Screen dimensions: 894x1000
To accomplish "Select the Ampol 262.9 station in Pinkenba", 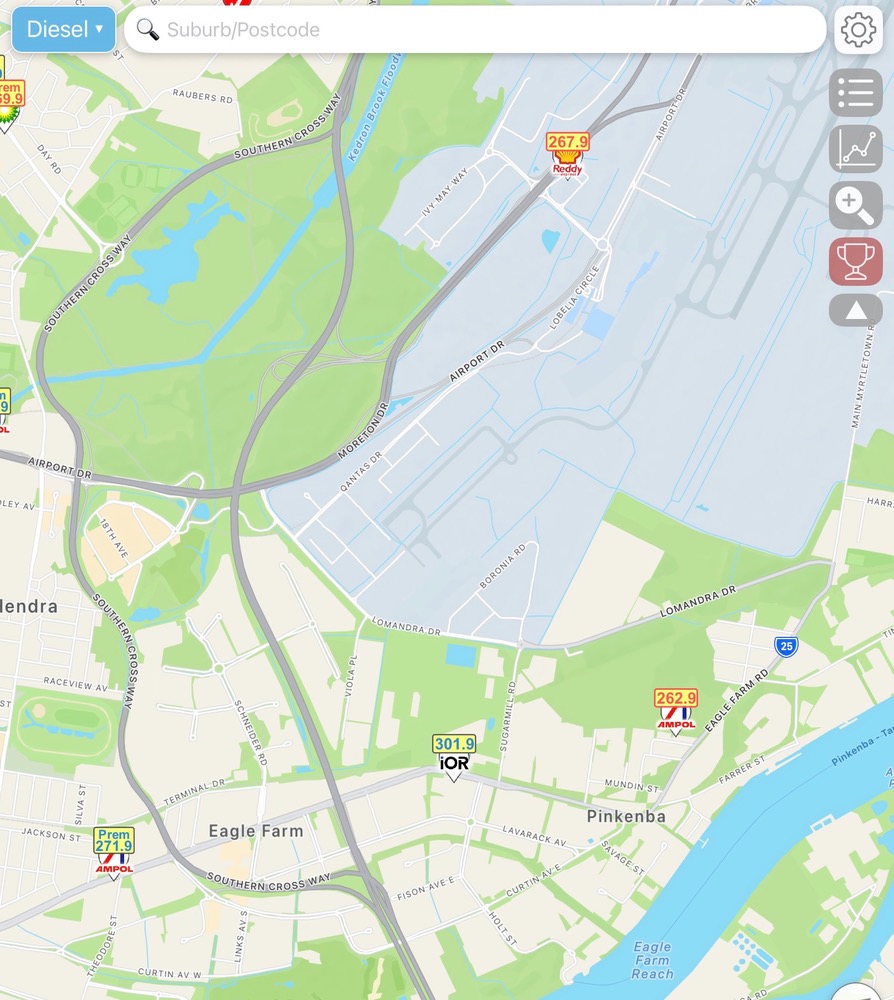I will pyautogui.click(x=676, y=712).
